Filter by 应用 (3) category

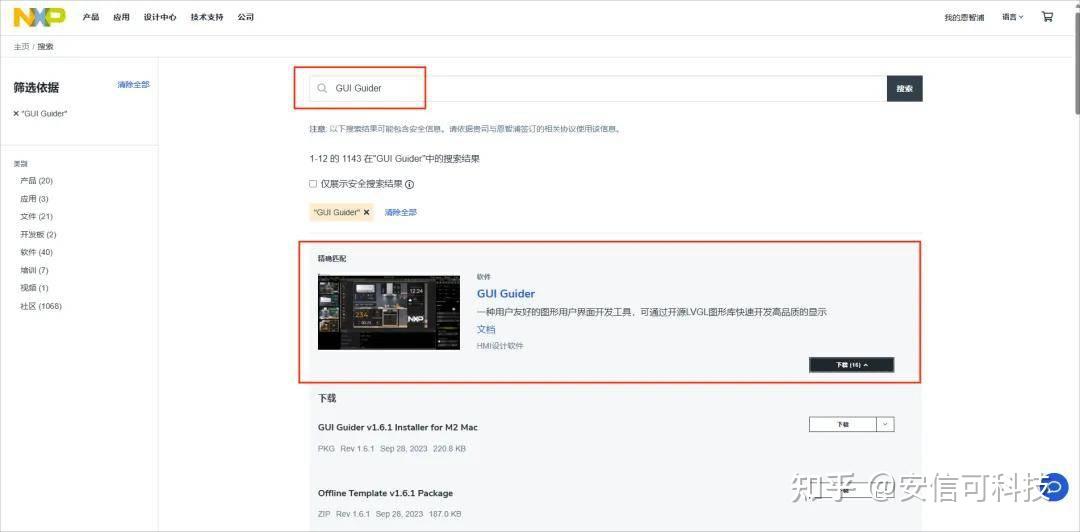click(x=34, y=198)
